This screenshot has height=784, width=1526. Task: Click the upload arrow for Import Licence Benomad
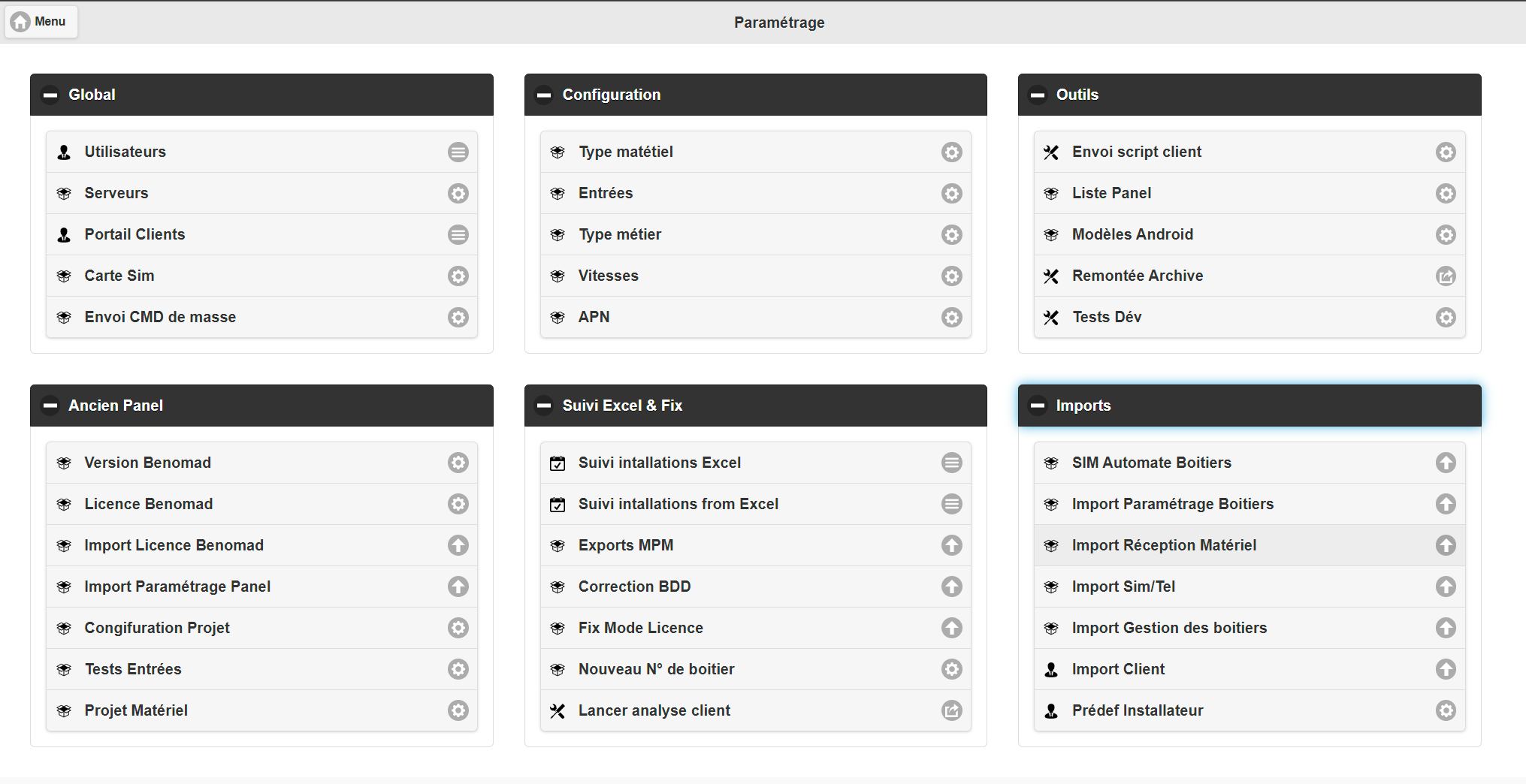click(458, 545)
